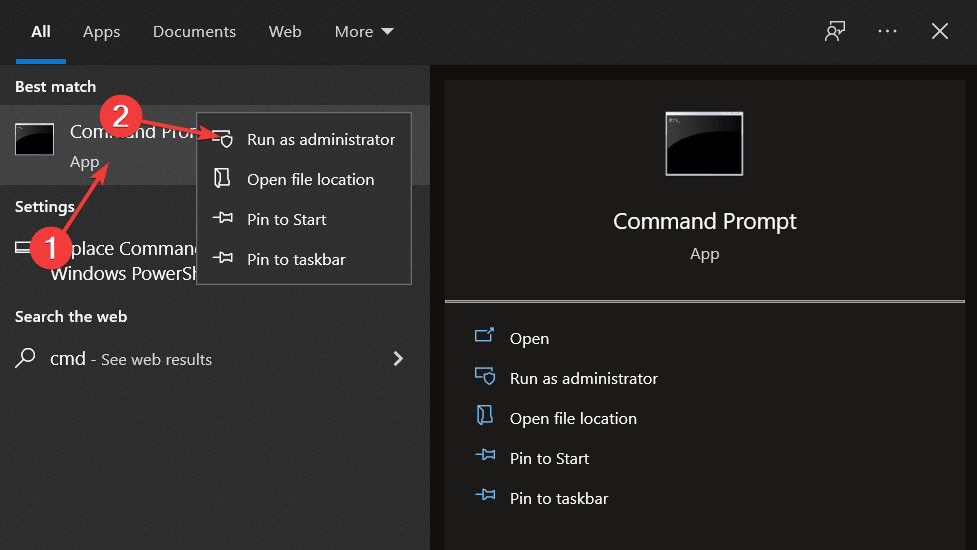
Task: Click blue Pin to taskbar icon in preview
Action: (485, 495)
